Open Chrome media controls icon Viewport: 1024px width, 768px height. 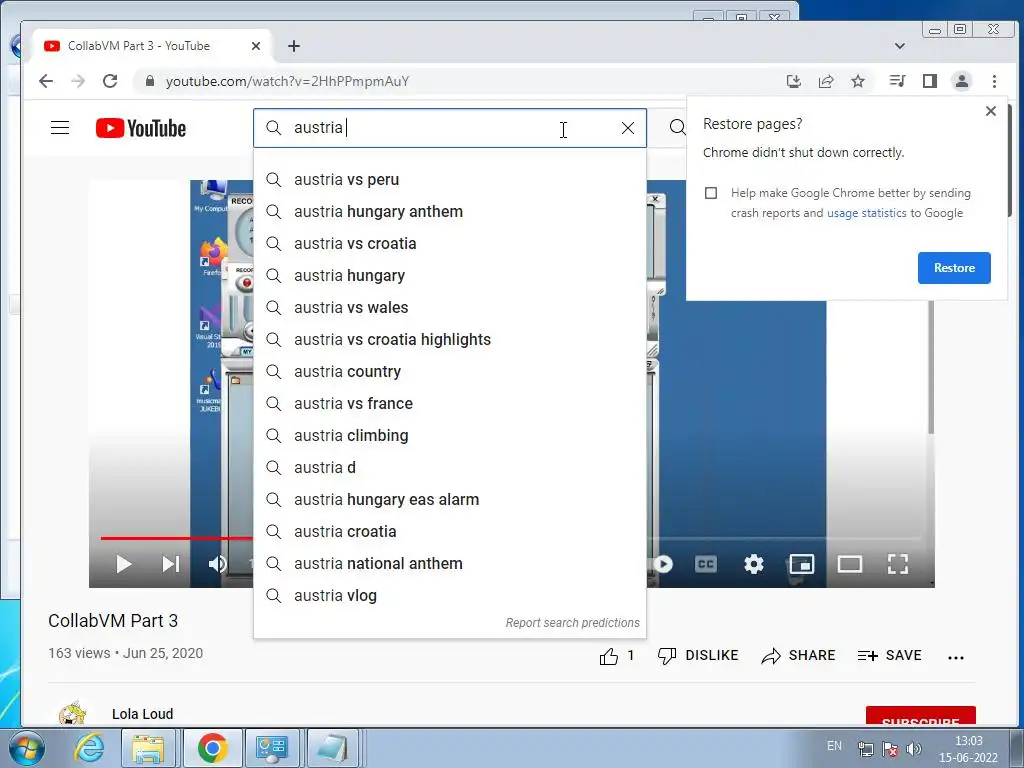(897, 81)
